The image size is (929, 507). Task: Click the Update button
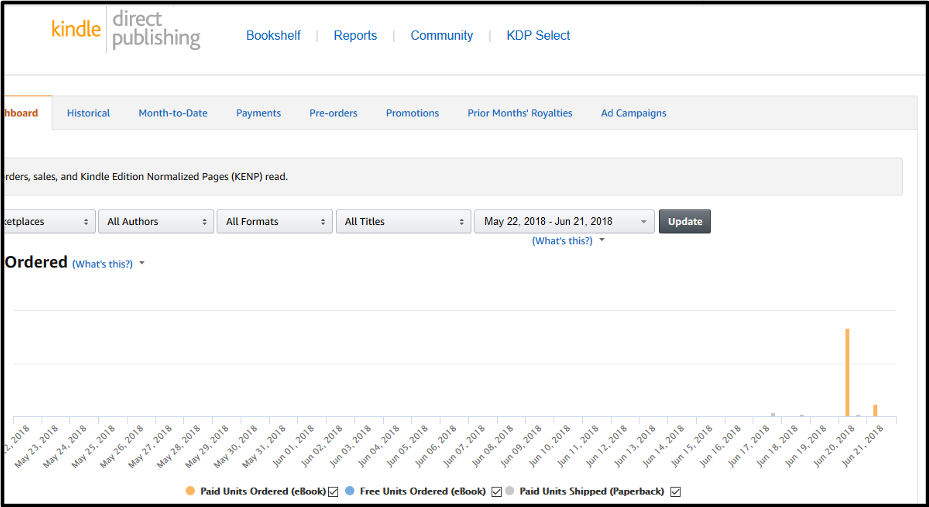pos(685,222)
